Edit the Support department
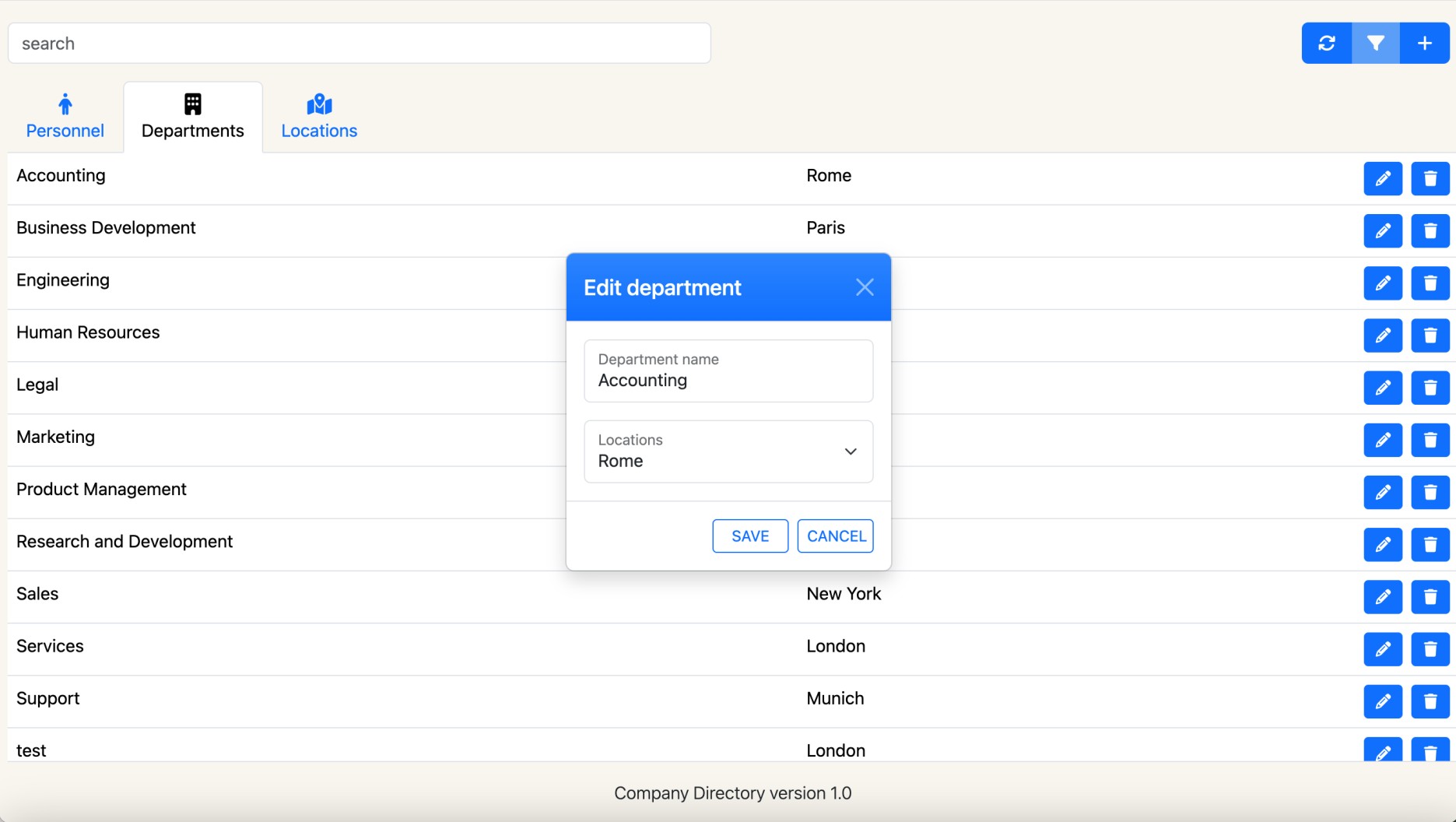 click(x=1383, y=701)
